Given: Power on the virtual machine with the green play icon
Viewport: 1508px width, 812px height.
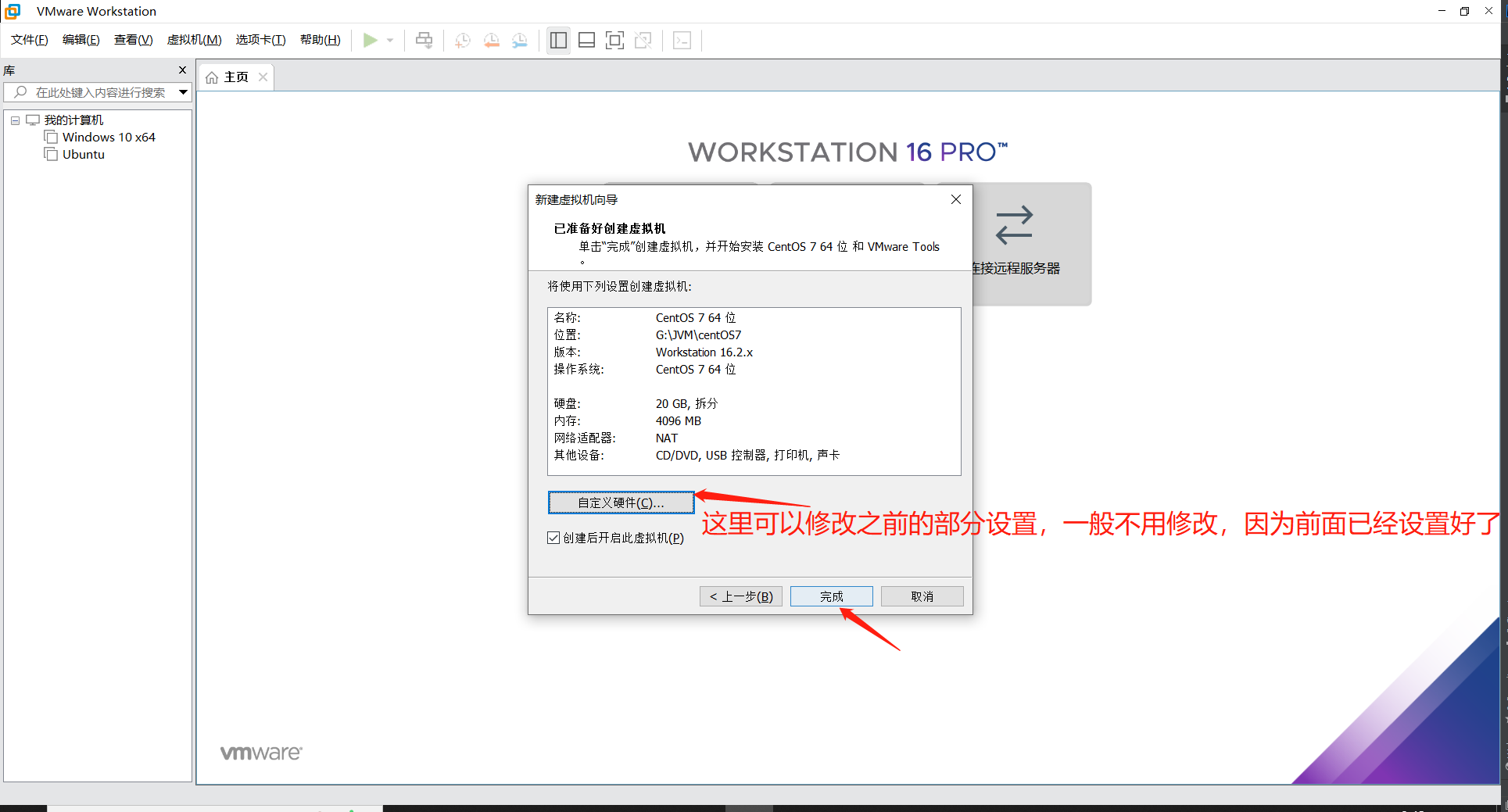Looking at the screenshot, I should click(371, 40).
